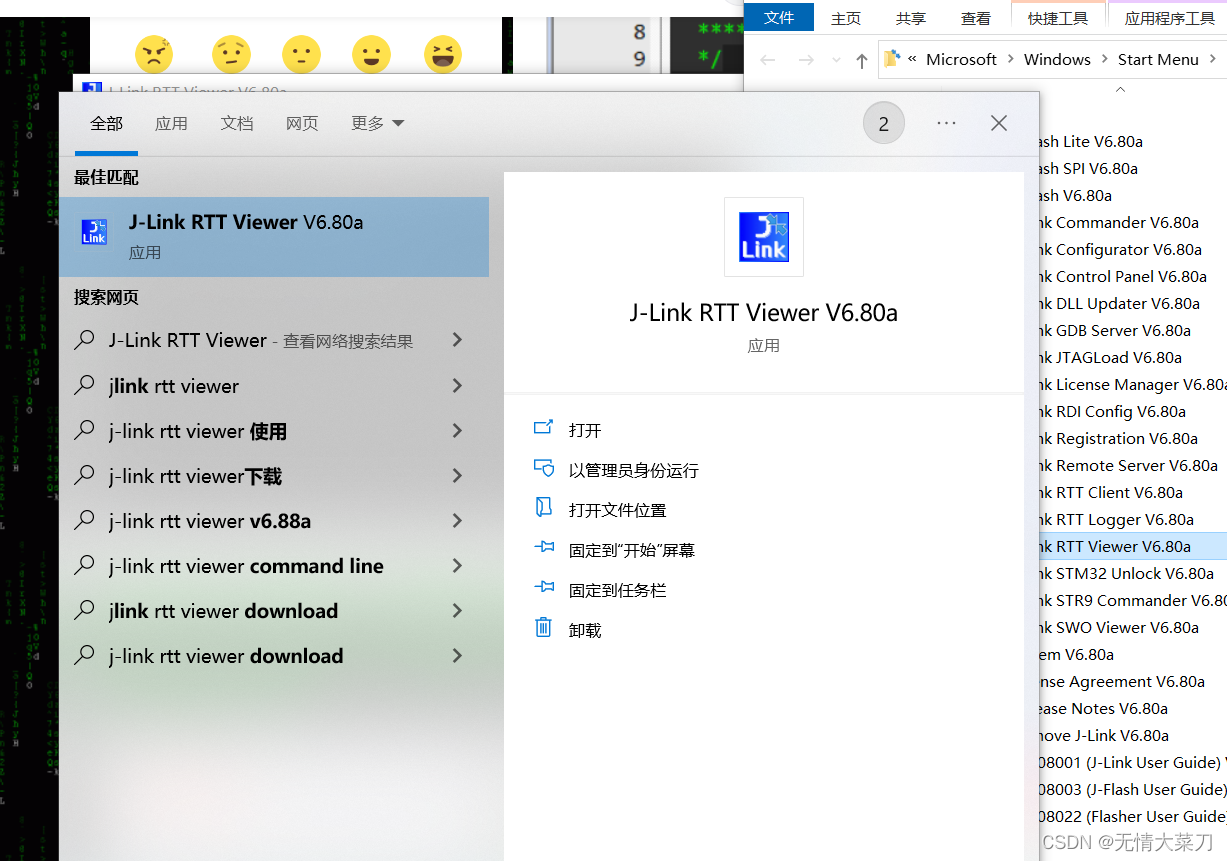Open Explorer 文件 ribbon tab

coord(779,17)
